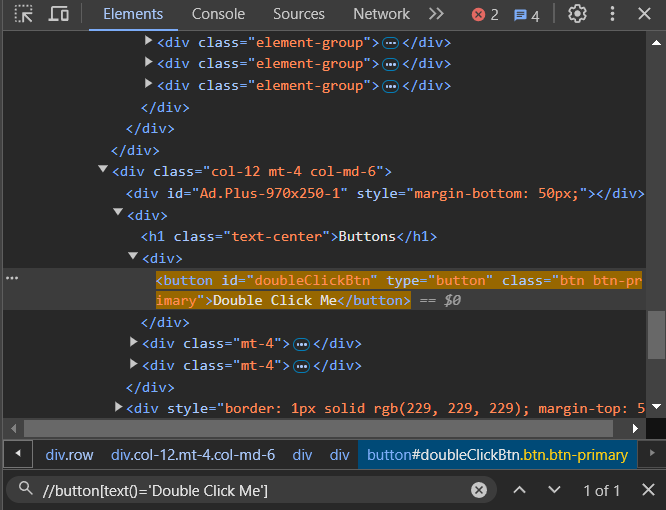
Task: Expand the border style div node
Action: 119,408
